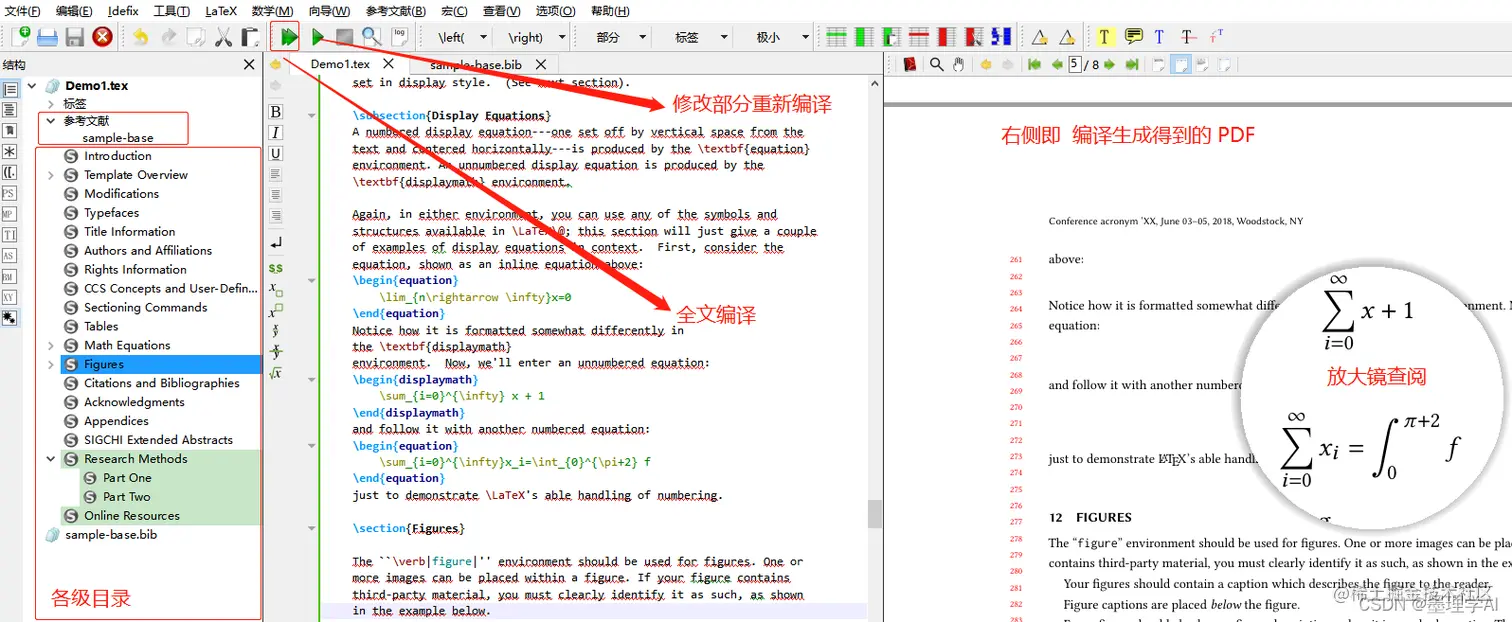Insert bold formatting with B icon
This screenshot has height=622, width=1512.
pos(276,112)
